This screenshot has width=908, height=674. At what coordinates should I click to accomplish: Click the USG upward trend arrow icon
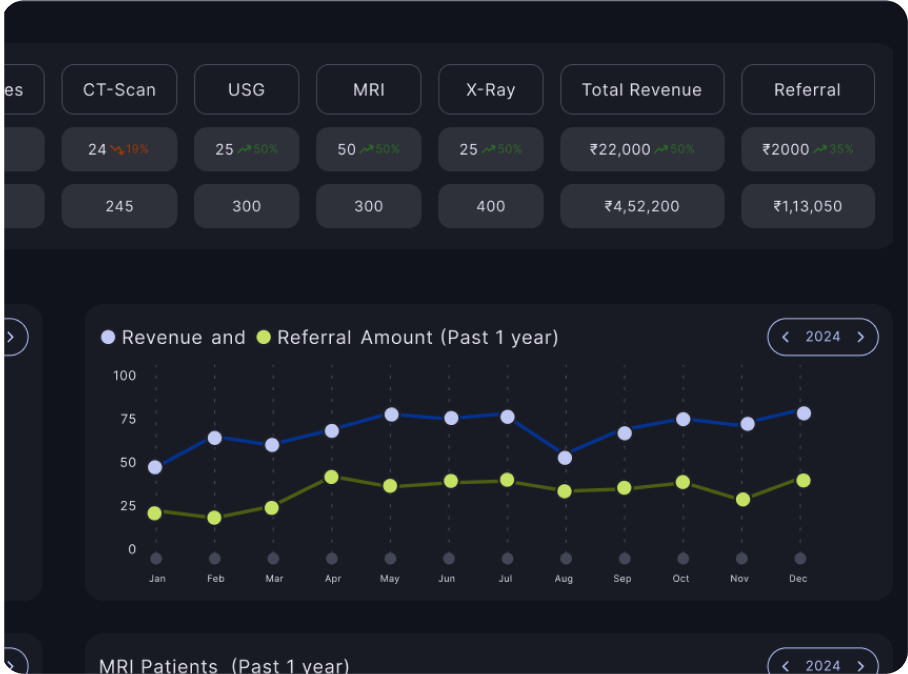[244, 149]
